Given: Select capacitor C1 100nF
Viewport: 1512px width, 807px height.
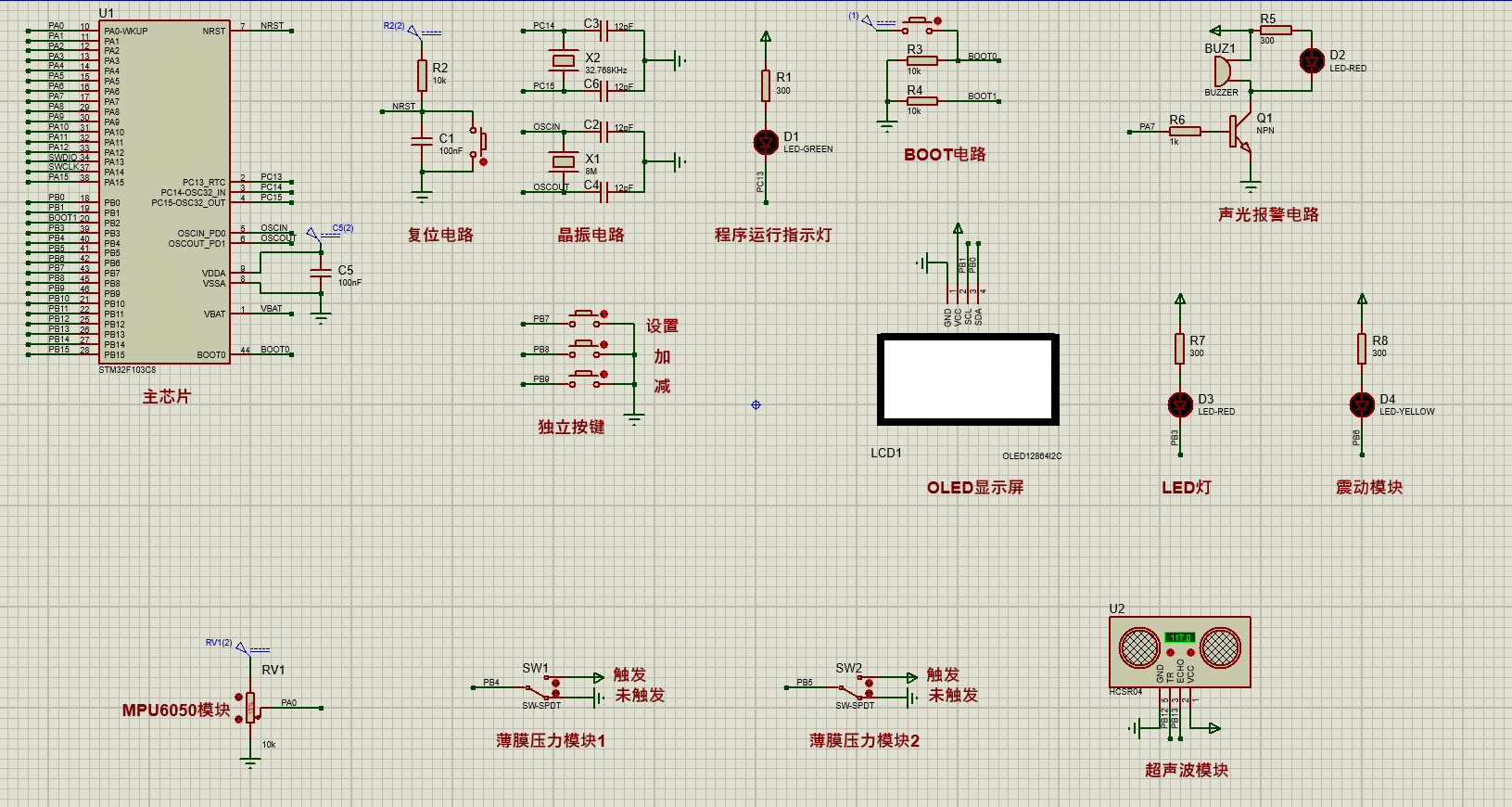Looking at the screenshot, I should tap(422, 140).
